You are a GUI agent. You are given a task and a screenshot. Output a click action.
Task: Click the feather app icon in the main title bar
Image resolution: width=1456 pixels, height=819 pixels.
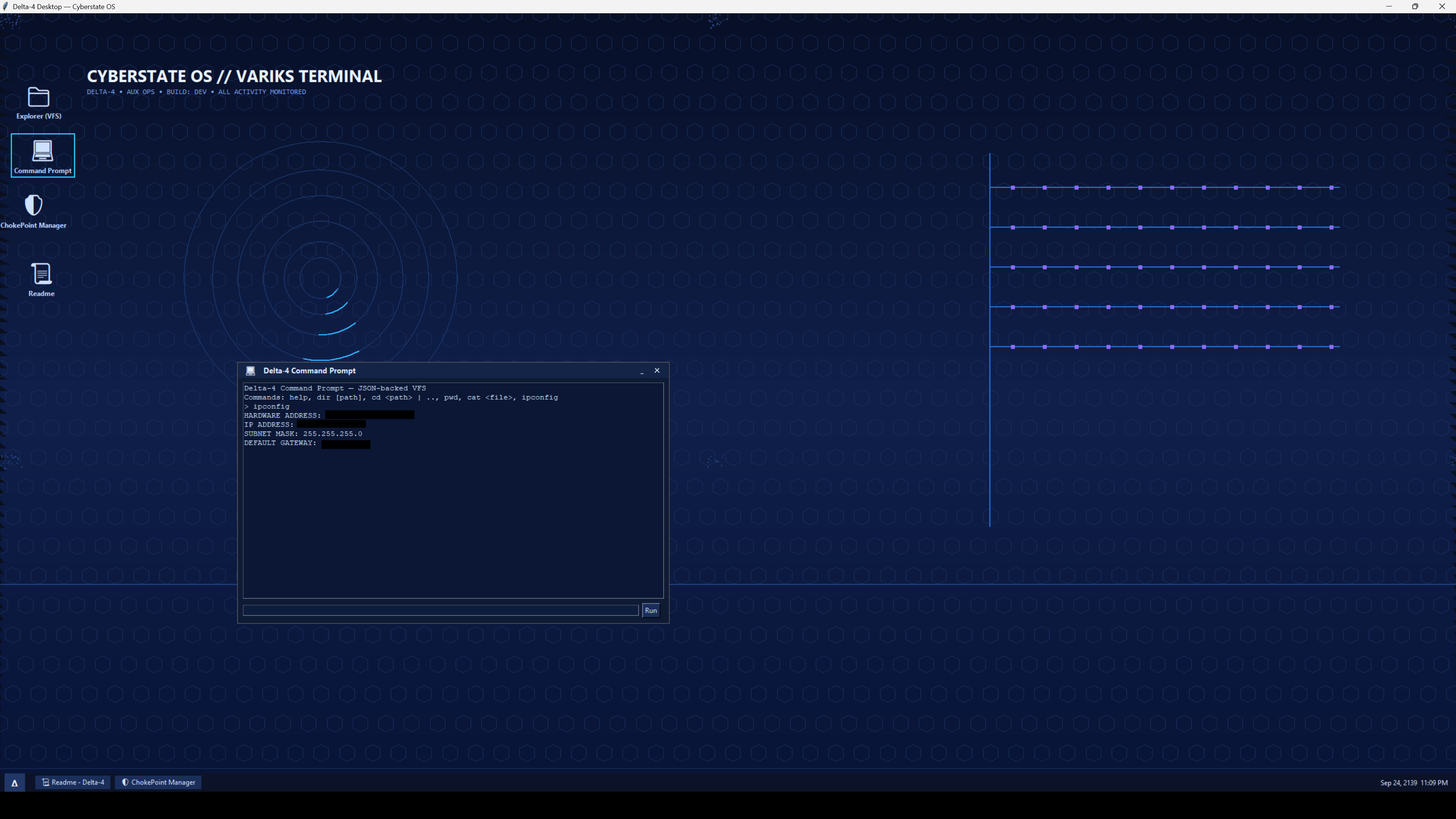tap(5, 7)
